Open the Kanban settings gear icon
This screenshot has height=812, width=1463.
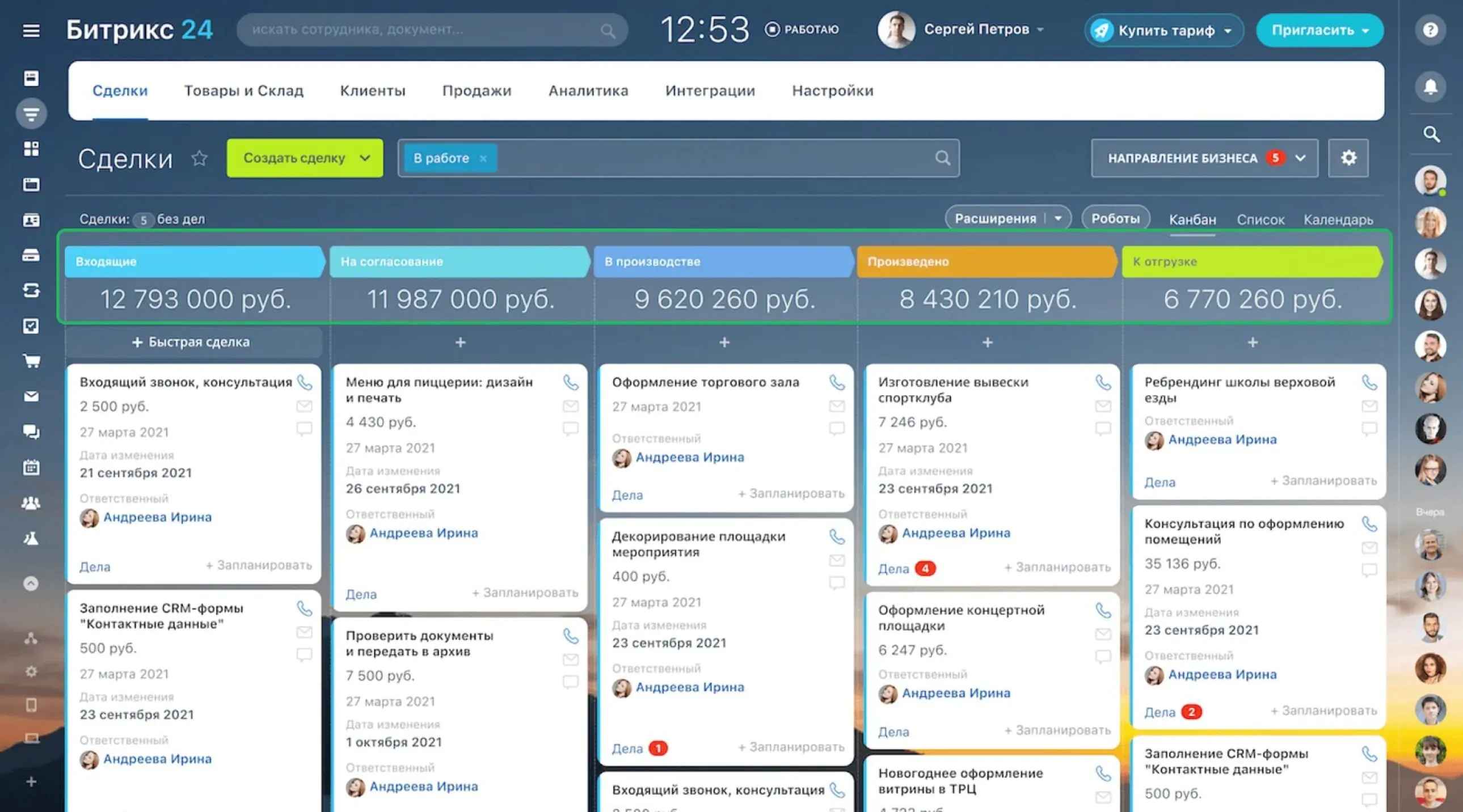click(x=1348, y=158)
